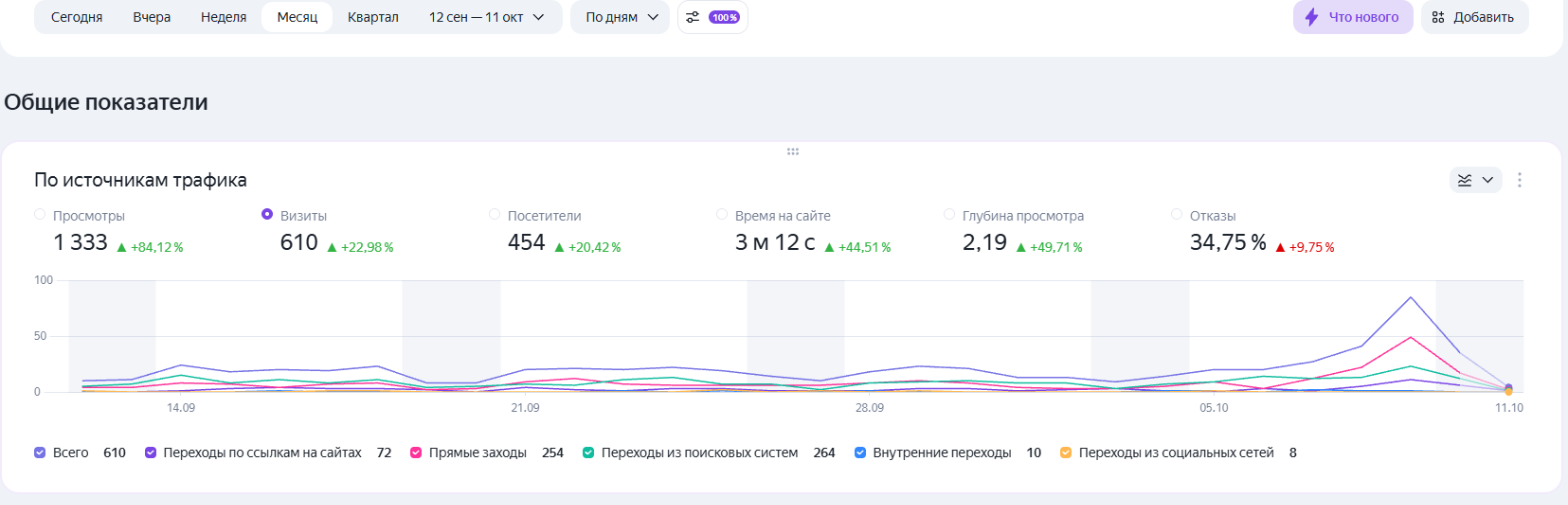This screenshot has height=505, width=1568.
Task: Select the Отказы metric radio
Action: pos(1177,214)
